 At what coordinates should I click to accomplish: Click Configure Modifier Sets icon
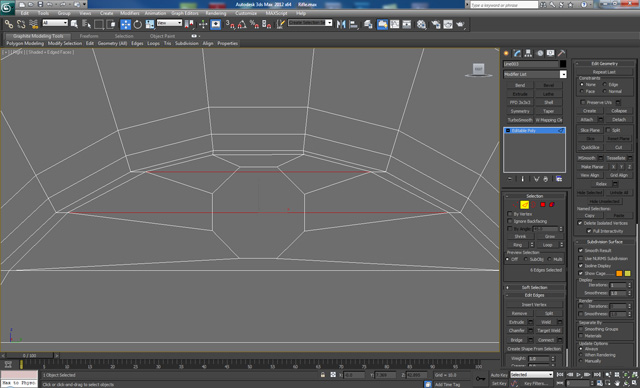click(x=559, y=179)
